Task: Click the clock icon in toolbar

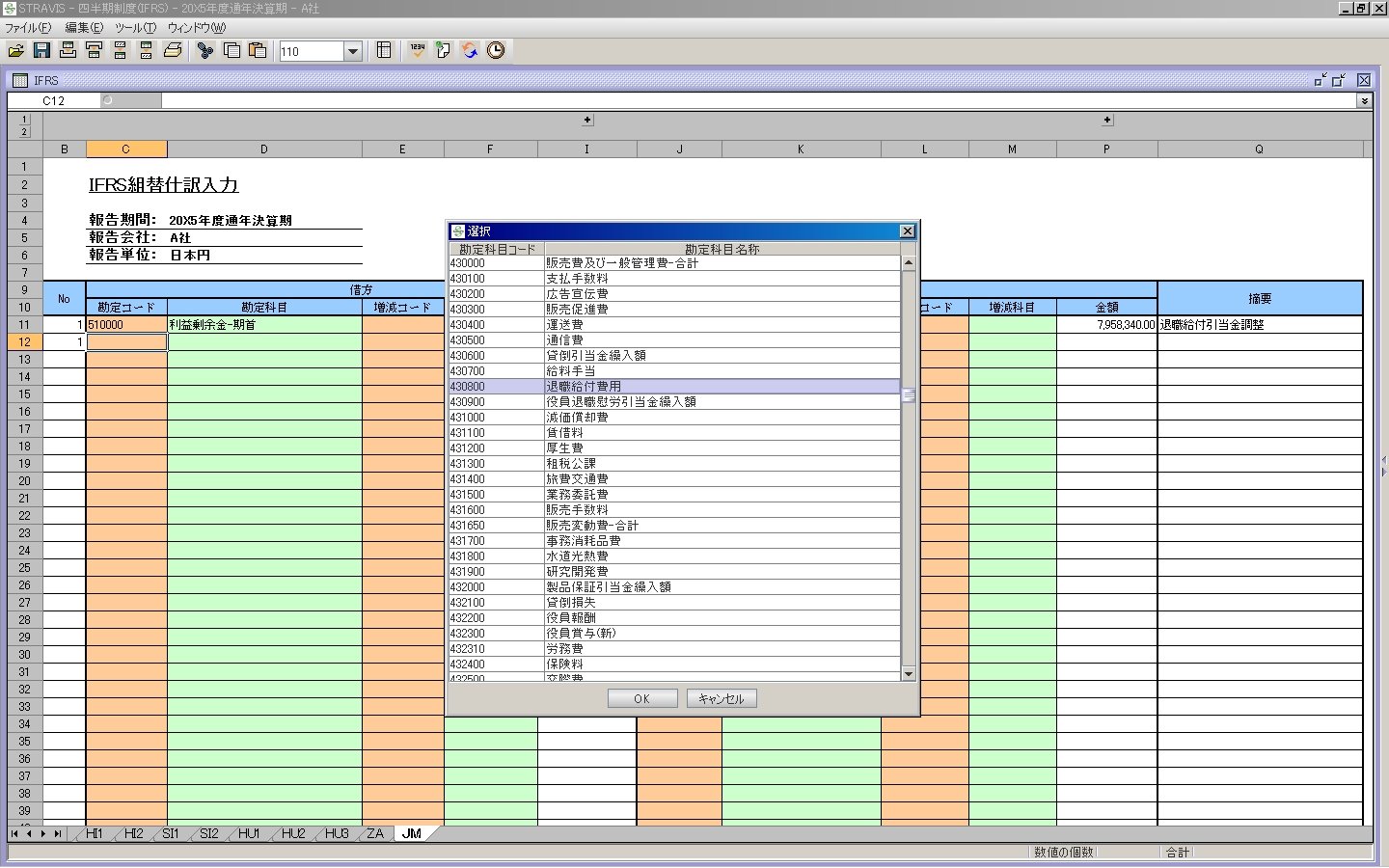Action: 496,51
